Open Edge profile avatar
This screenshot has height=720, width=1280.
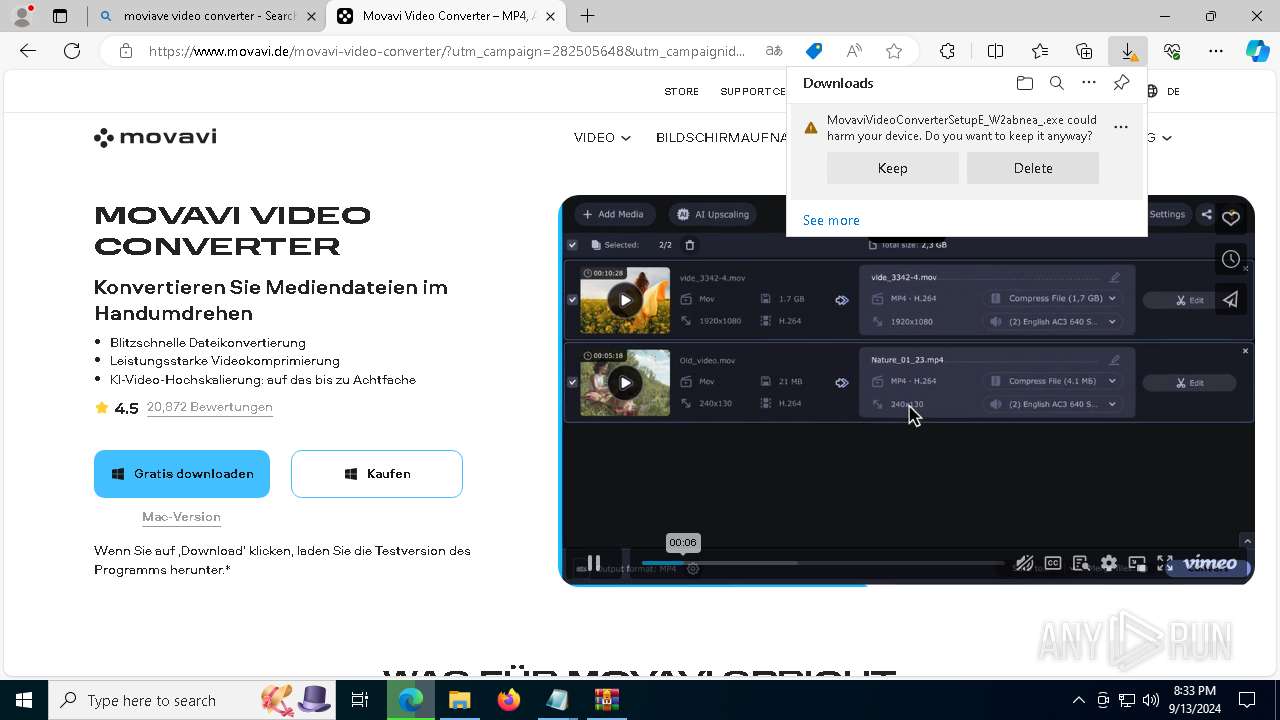coord(22,16)
